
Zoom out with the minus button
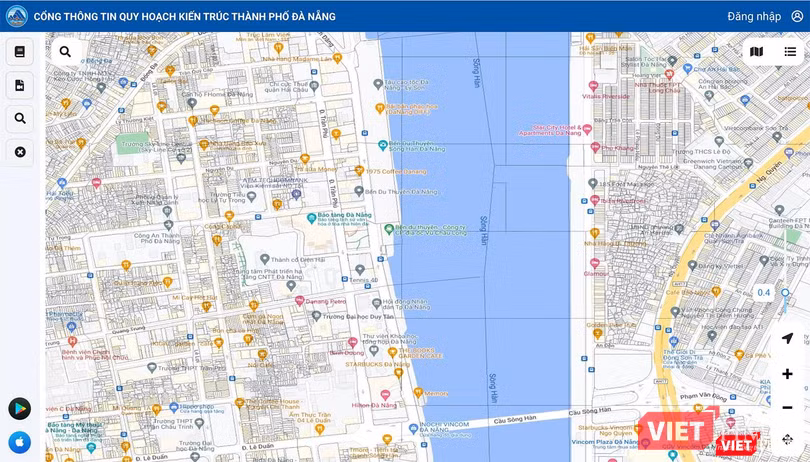pos(788,407)
